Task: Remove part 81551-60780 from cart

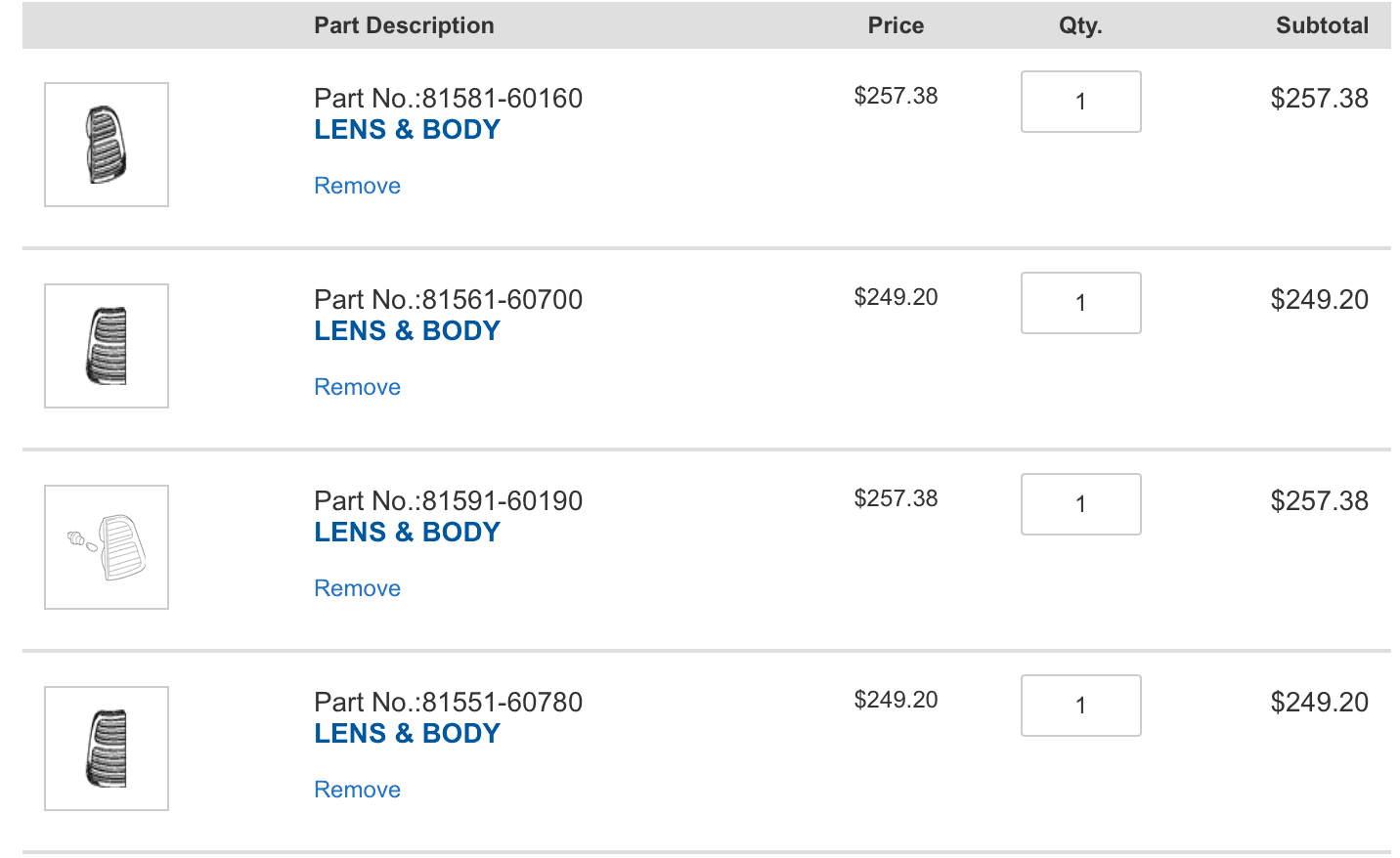Action: [357, 790]
